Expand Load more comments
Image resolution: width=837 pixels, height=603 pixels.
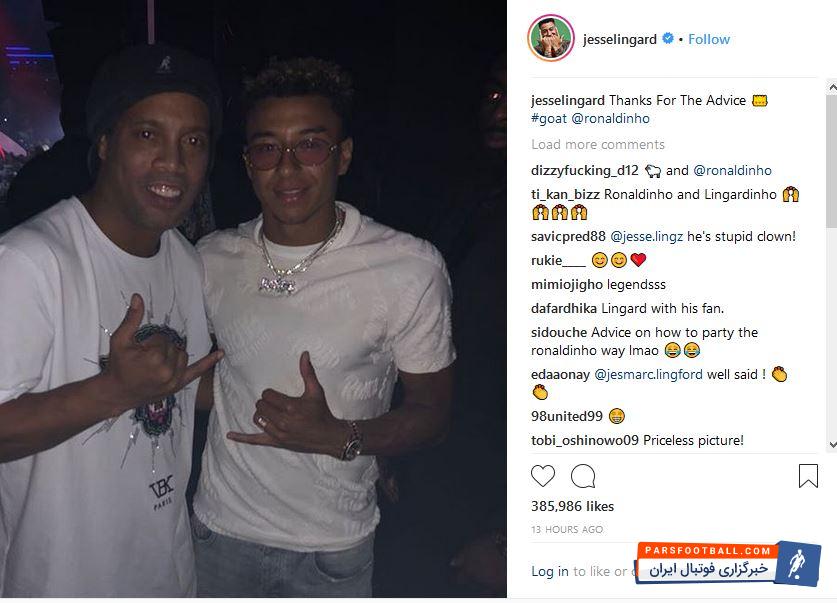tap(598, 144)
